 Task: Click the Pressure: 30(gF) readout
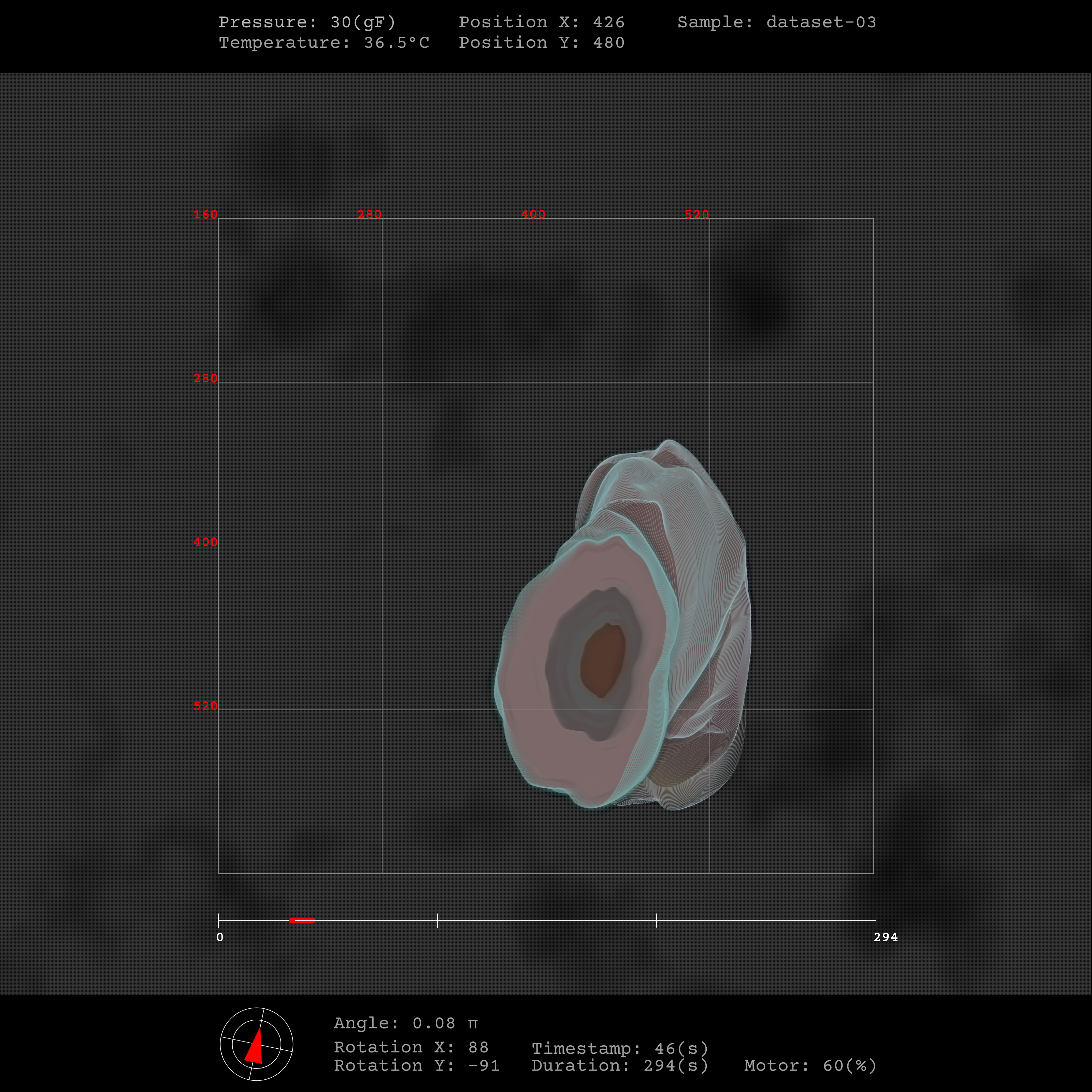pyautogui.click(x=307, y=22)
